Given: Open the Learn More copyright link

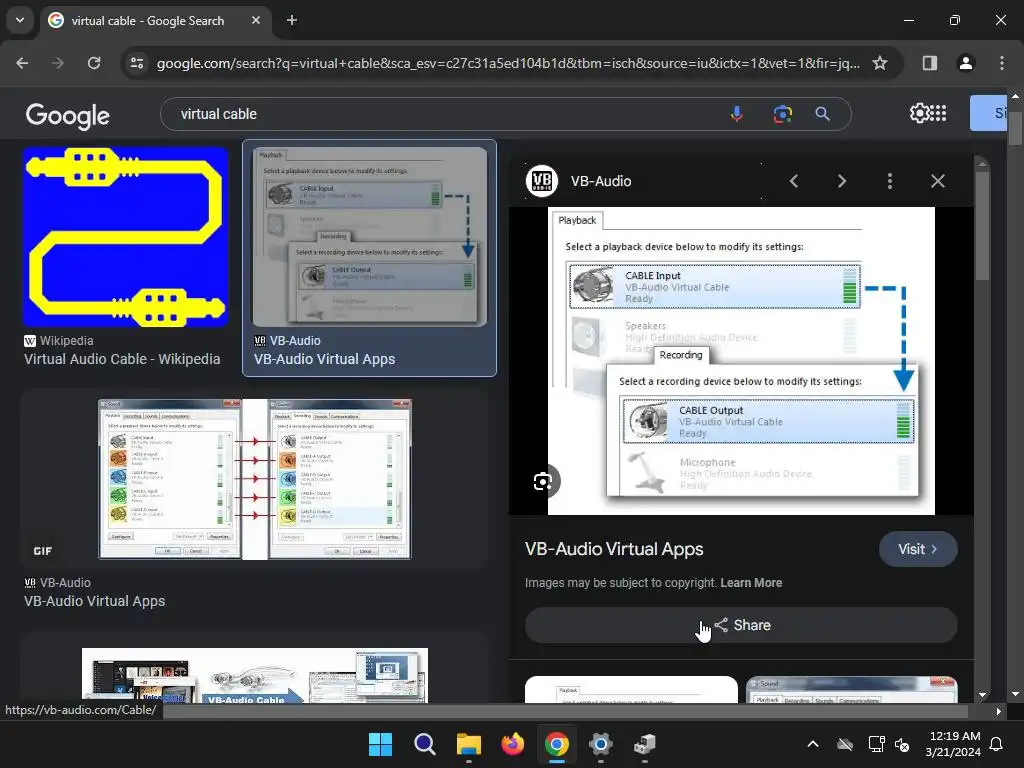Looking at the screenshot, I should (x=751, y=583).
